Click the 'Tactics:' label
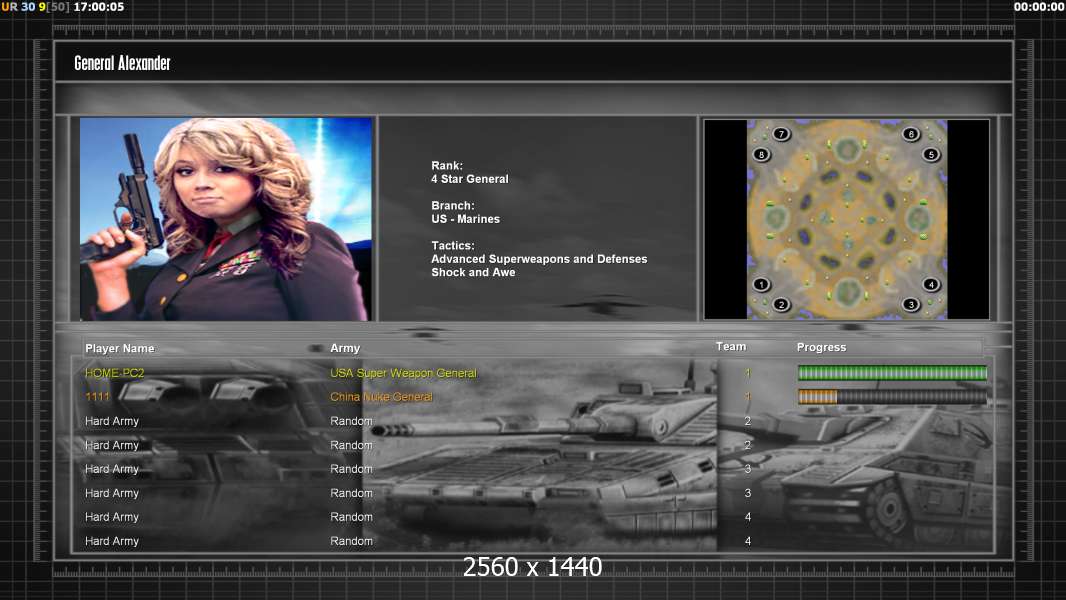The width and height of the screenshot is (1066, 600). pyautogui.click(x=453, y=245)
